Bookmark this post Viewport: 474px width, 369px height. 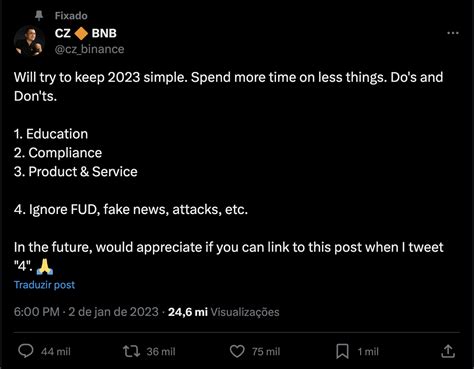click(342, 351)
